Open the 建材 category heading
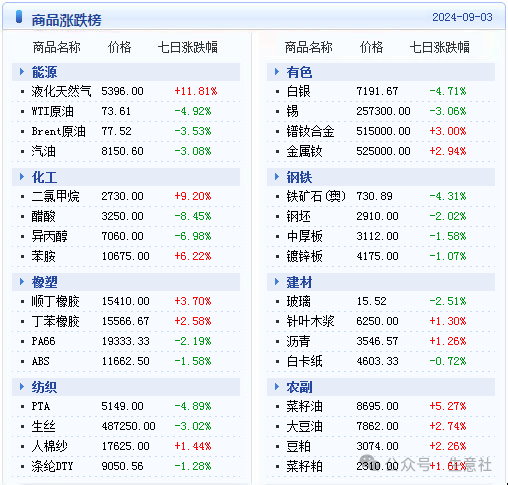The width and height of the screenshot is (508, 485). (x=299, y=282)
